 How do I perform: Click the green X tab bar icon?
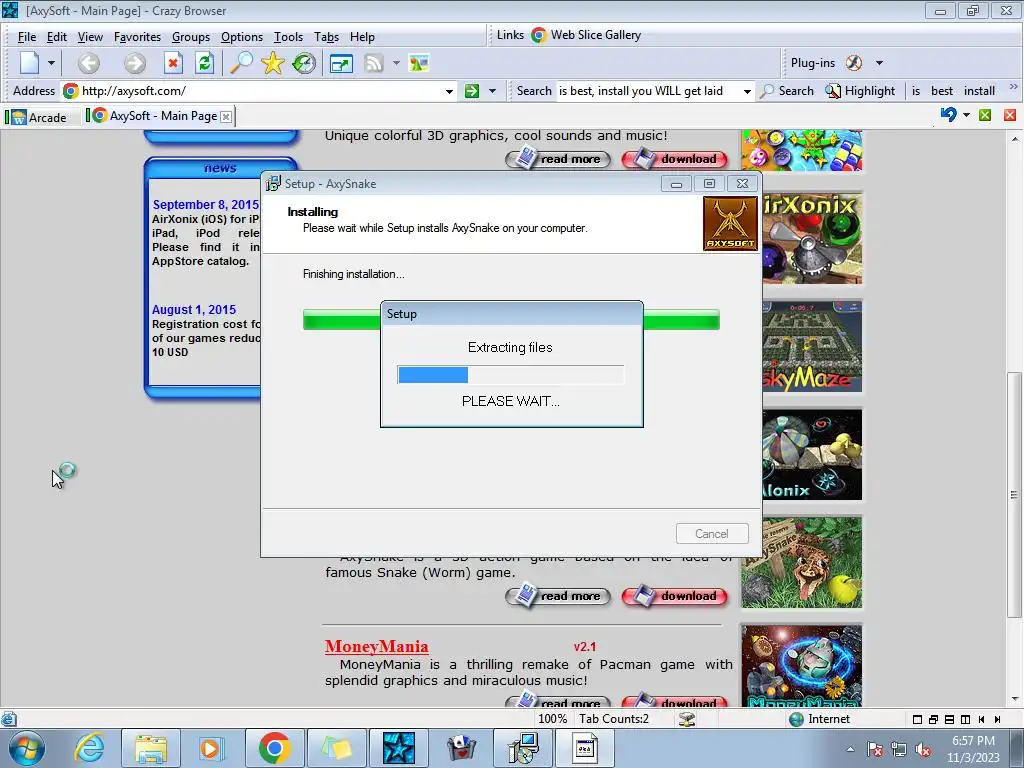[x=985, y=116]
